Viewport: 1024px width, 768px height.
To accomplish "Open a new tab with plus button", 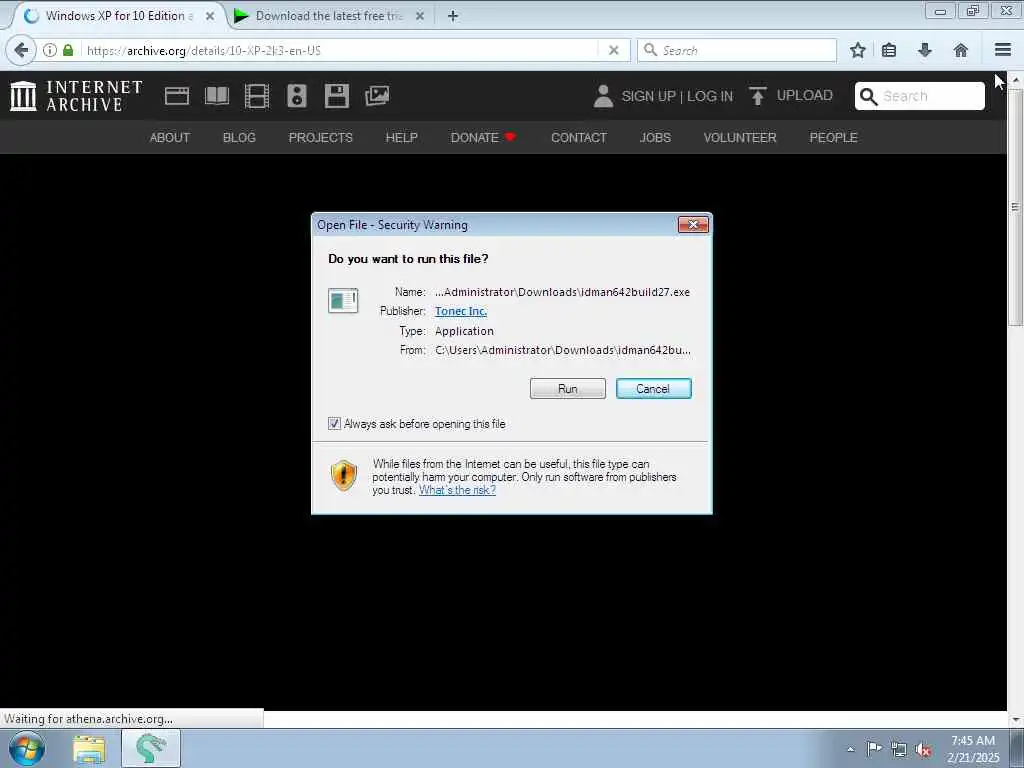I will tap(453, 16).
